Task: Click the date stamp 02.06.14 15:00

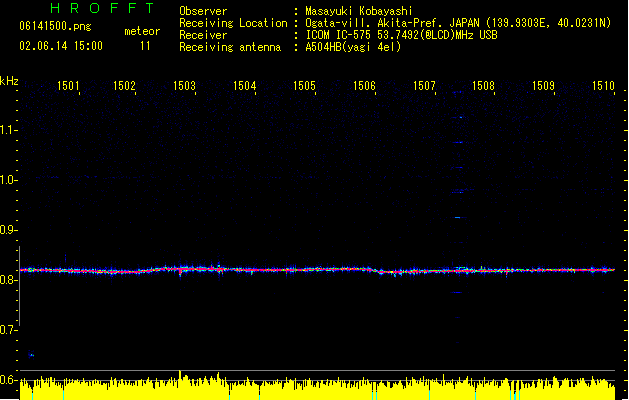Action: click(61, 46)
